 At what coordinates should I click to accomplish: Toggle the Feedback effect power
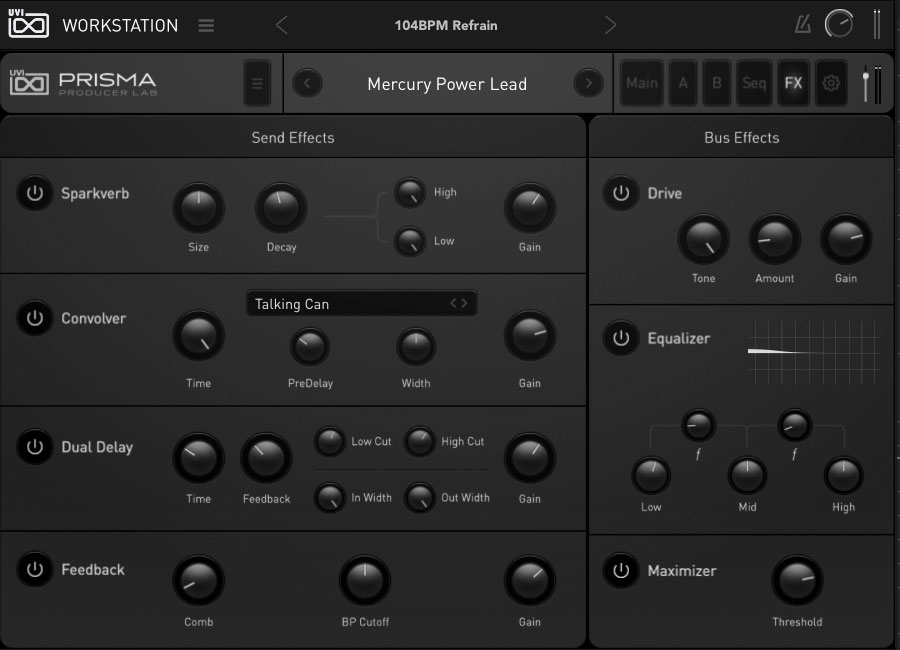[35, 570]
